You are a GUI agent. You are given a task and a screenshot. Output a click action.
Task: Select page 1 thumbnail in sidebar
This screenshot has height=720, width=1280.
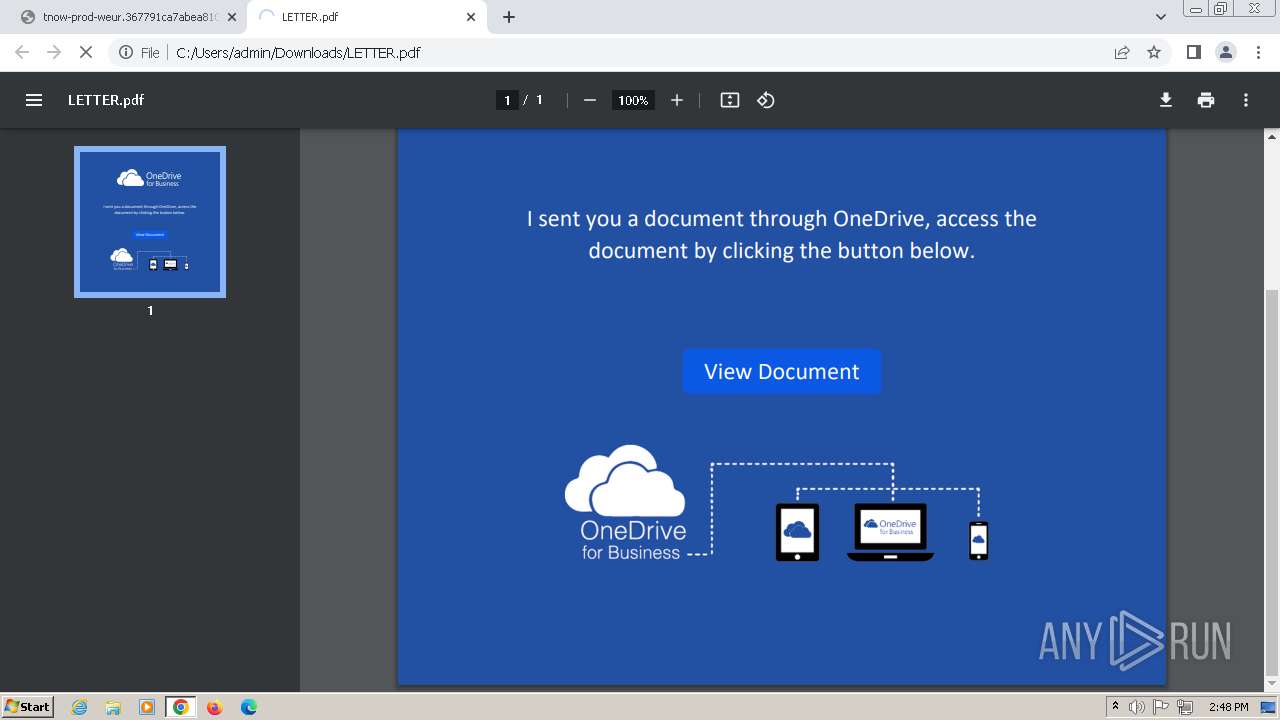[x=150, y=222]
